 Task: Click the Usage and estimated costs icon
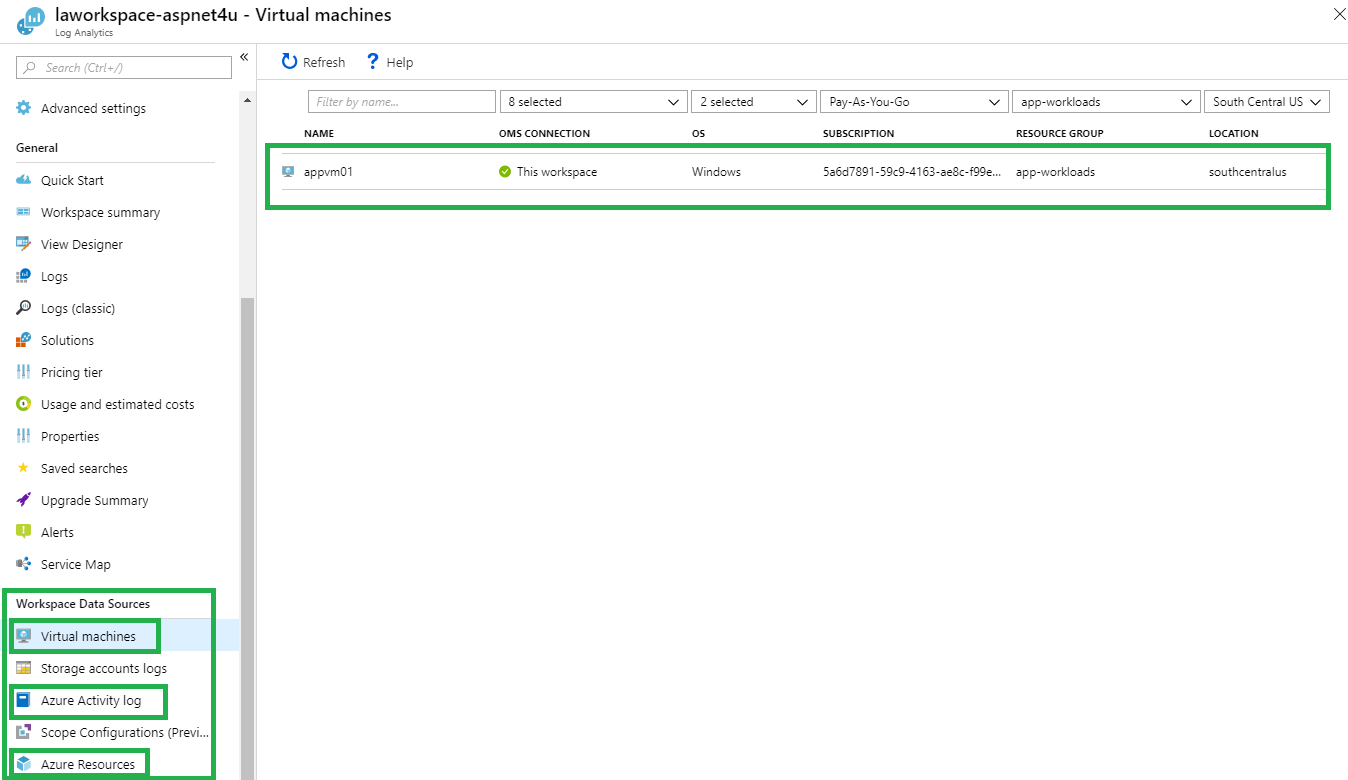click(24, 404)
